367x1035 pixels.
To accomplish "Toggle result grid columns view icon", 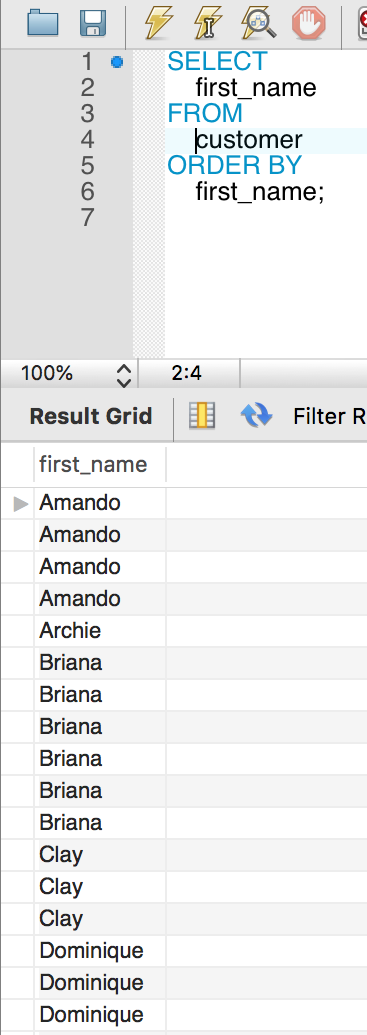I will [x=202, y=416].
